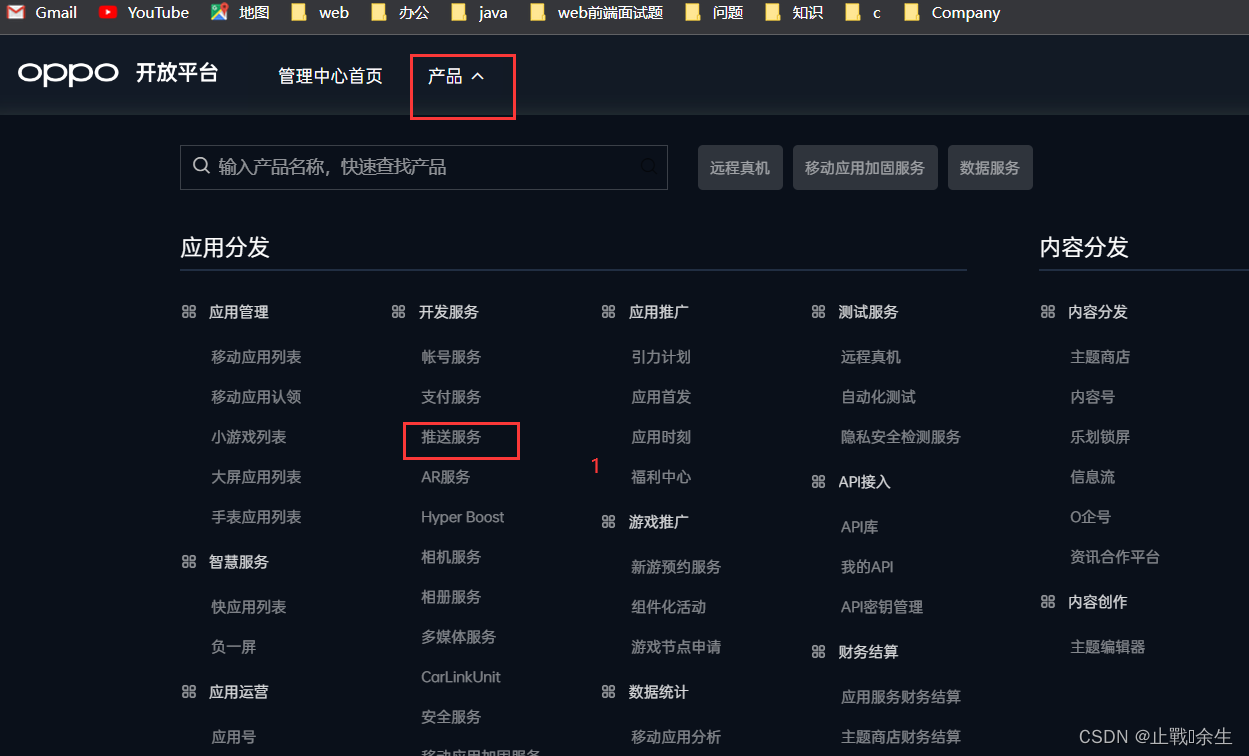Viewport: 1249px width, 756px height.
Task: Focus the product name search field
Action: point(424,166)
